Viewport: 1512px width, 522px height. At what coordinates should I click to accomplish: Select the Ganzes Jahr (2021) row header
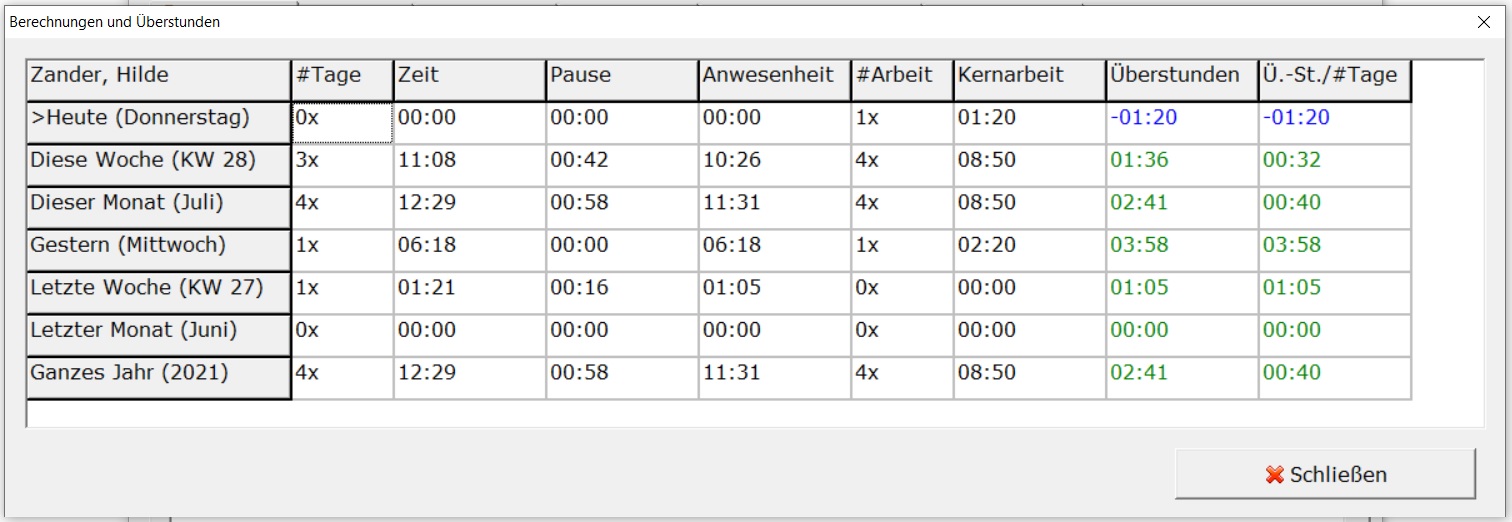[159, 377]
